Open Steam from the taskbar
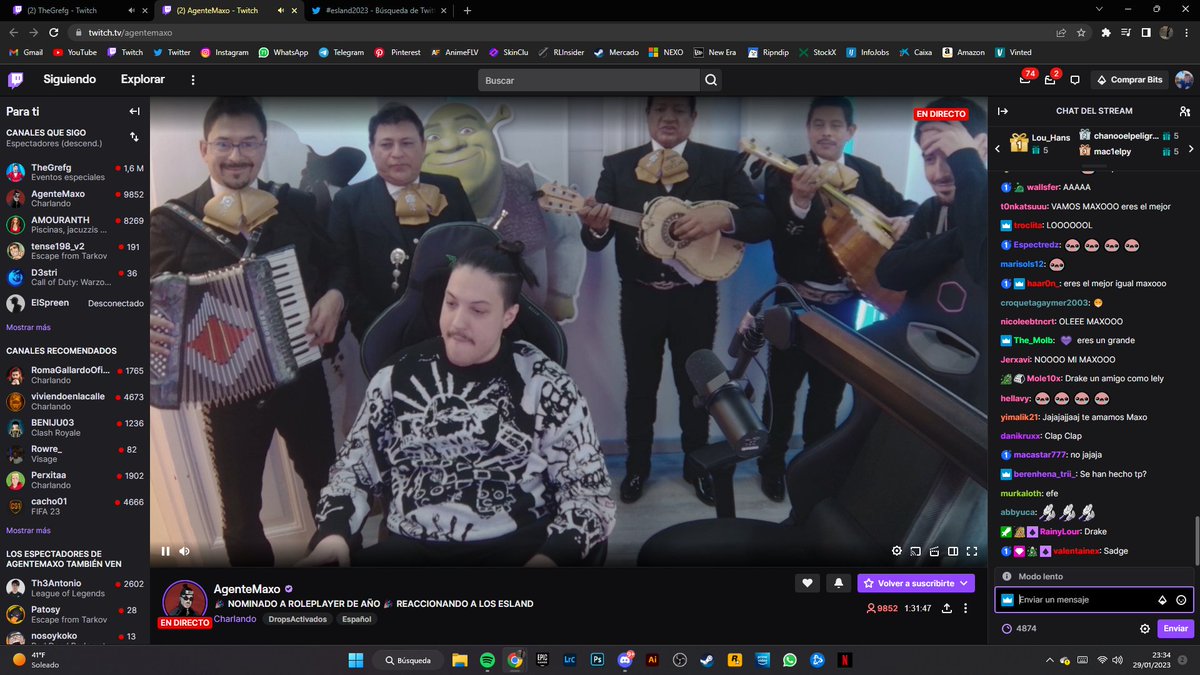1200x675 pixels. pos(706,660)
